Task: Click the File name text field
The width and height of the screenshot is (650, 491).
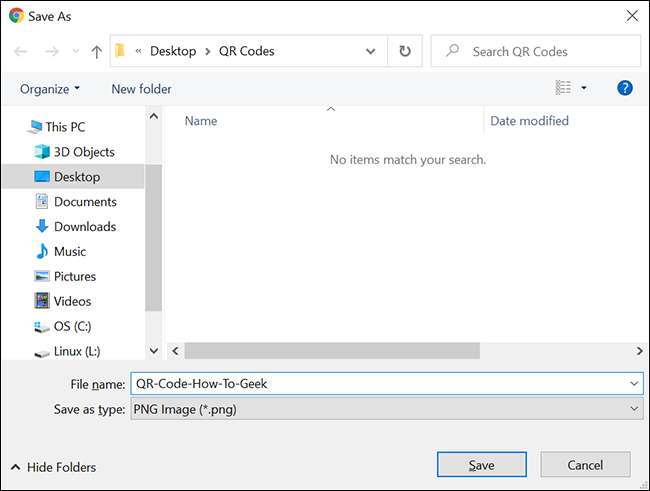Action: pyautogui.click(x=378, y=384)
